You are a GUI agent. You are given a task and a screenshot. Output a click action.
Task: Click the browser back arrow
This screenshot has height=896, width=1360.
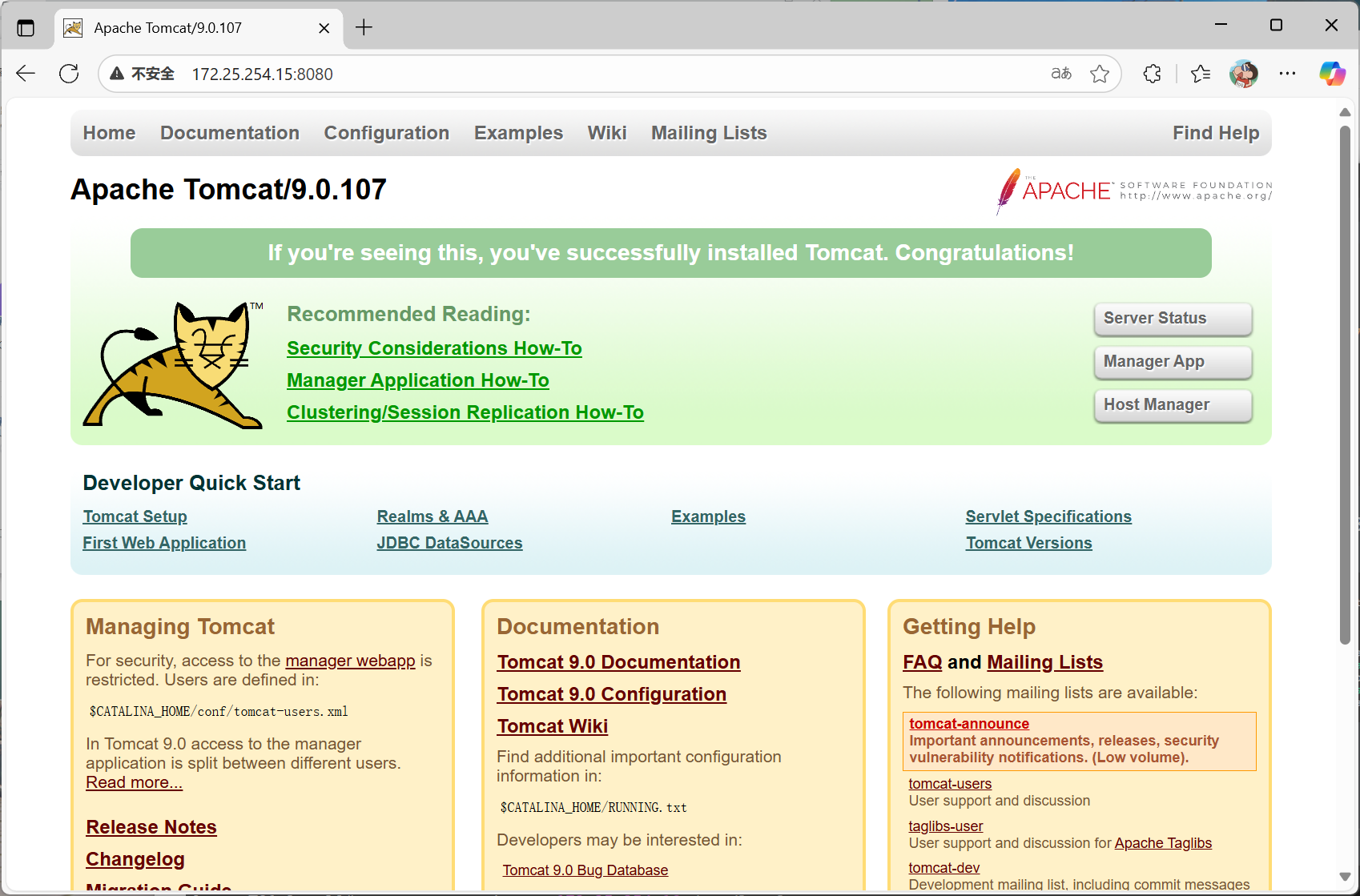point(26,74)
